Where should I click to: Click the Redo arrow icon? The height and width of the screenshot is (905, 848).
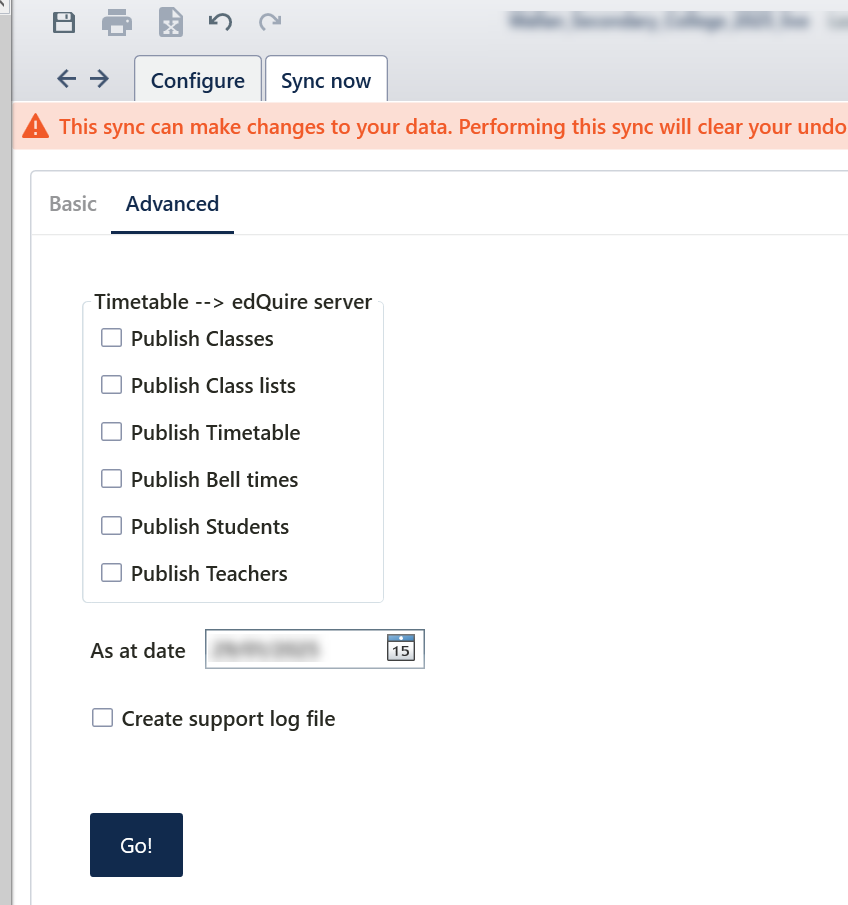click(269, 22)
